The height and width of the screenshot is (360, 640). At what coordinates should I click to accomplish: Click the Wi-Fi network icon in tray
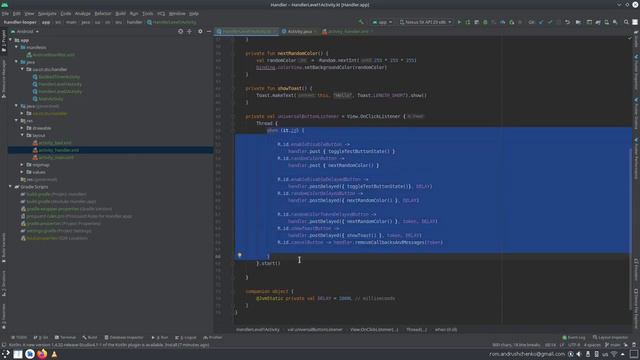[614, 354]
